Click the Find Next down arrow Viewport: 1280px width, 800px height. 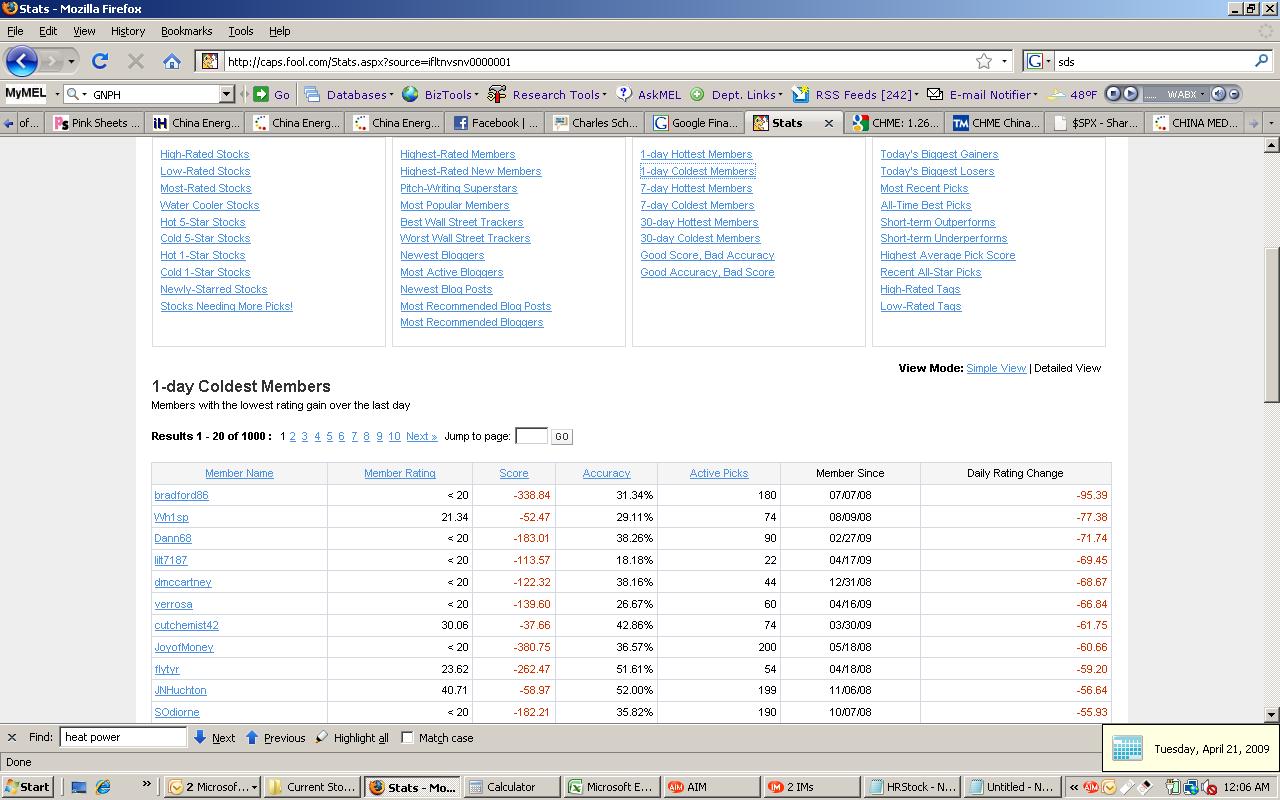tap(200, 738)
